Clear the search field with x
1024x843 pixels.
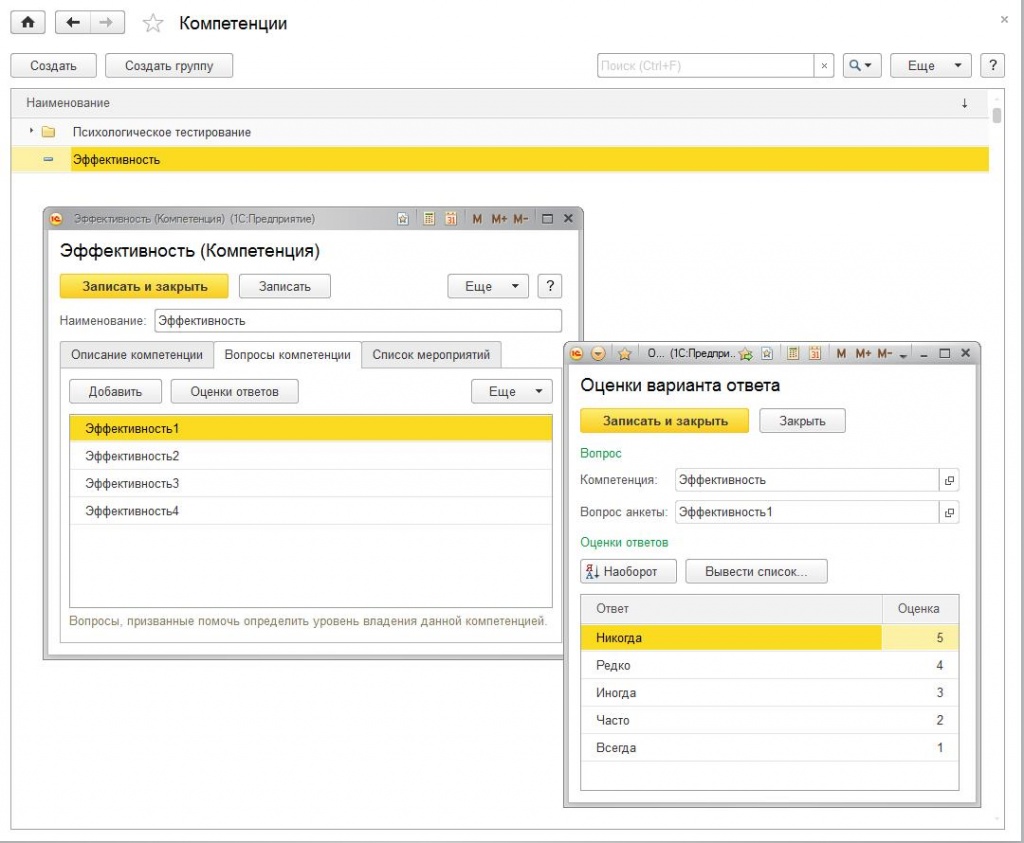(x=824, y=66)
